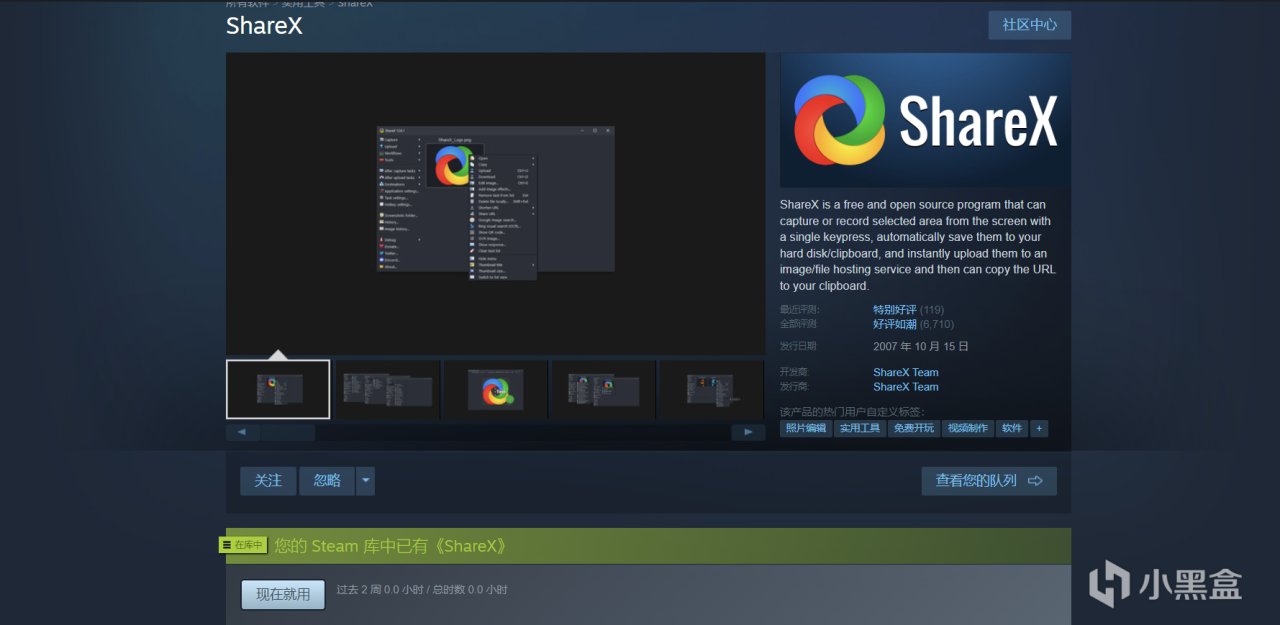
Task: Ignore this product with the 忽略 button
Action: point(327,481)
